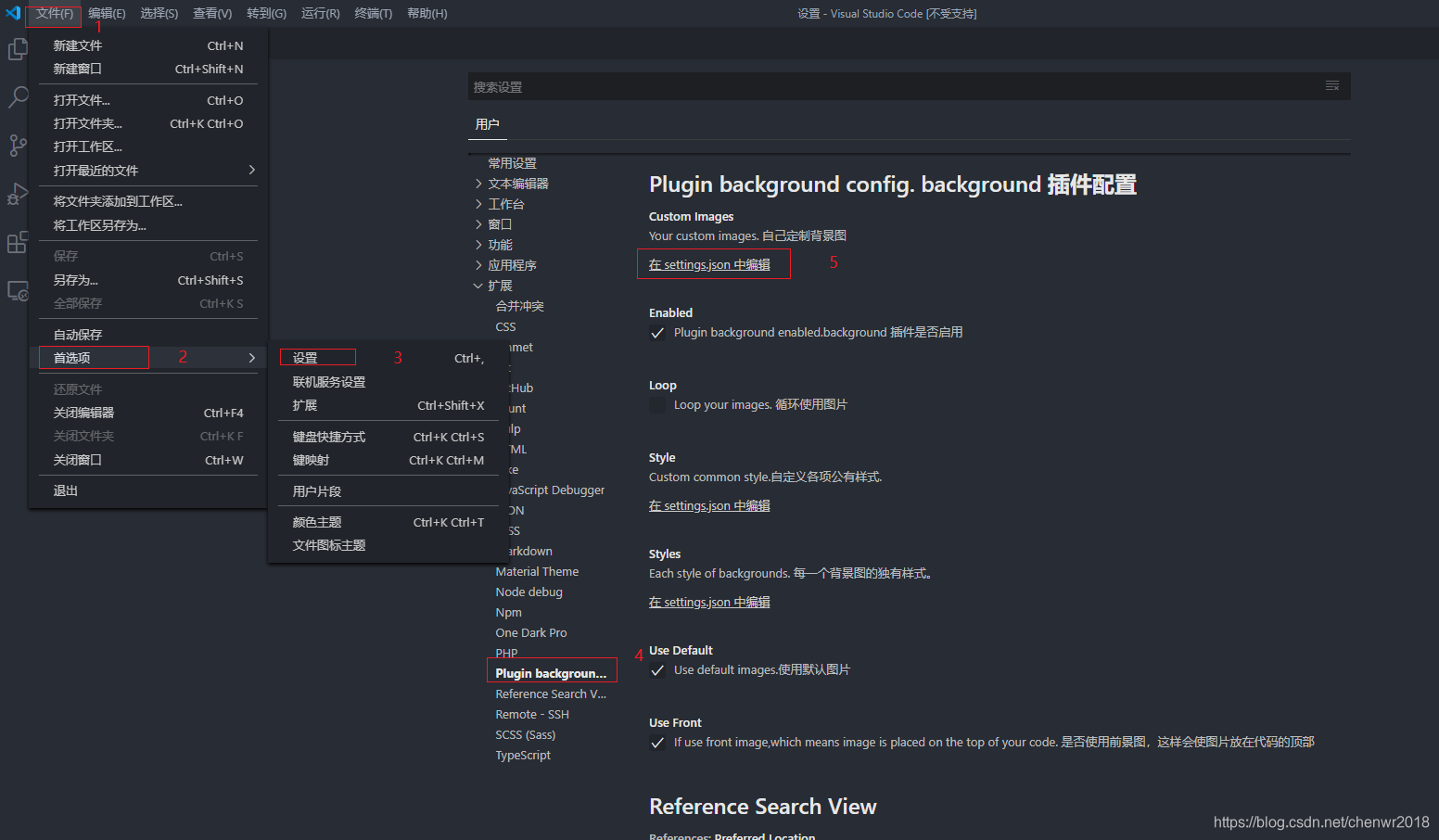Open the 终端(T) menu

click(x=373, y=13)
